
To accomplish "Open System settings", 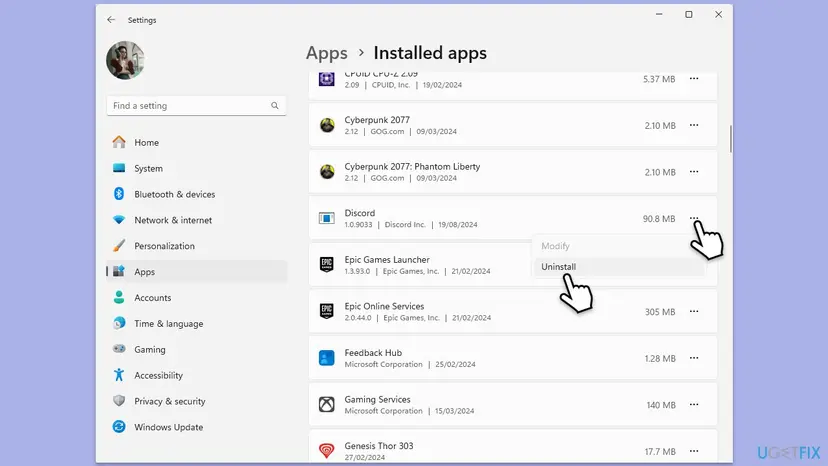I will click(x=196, y=168).
